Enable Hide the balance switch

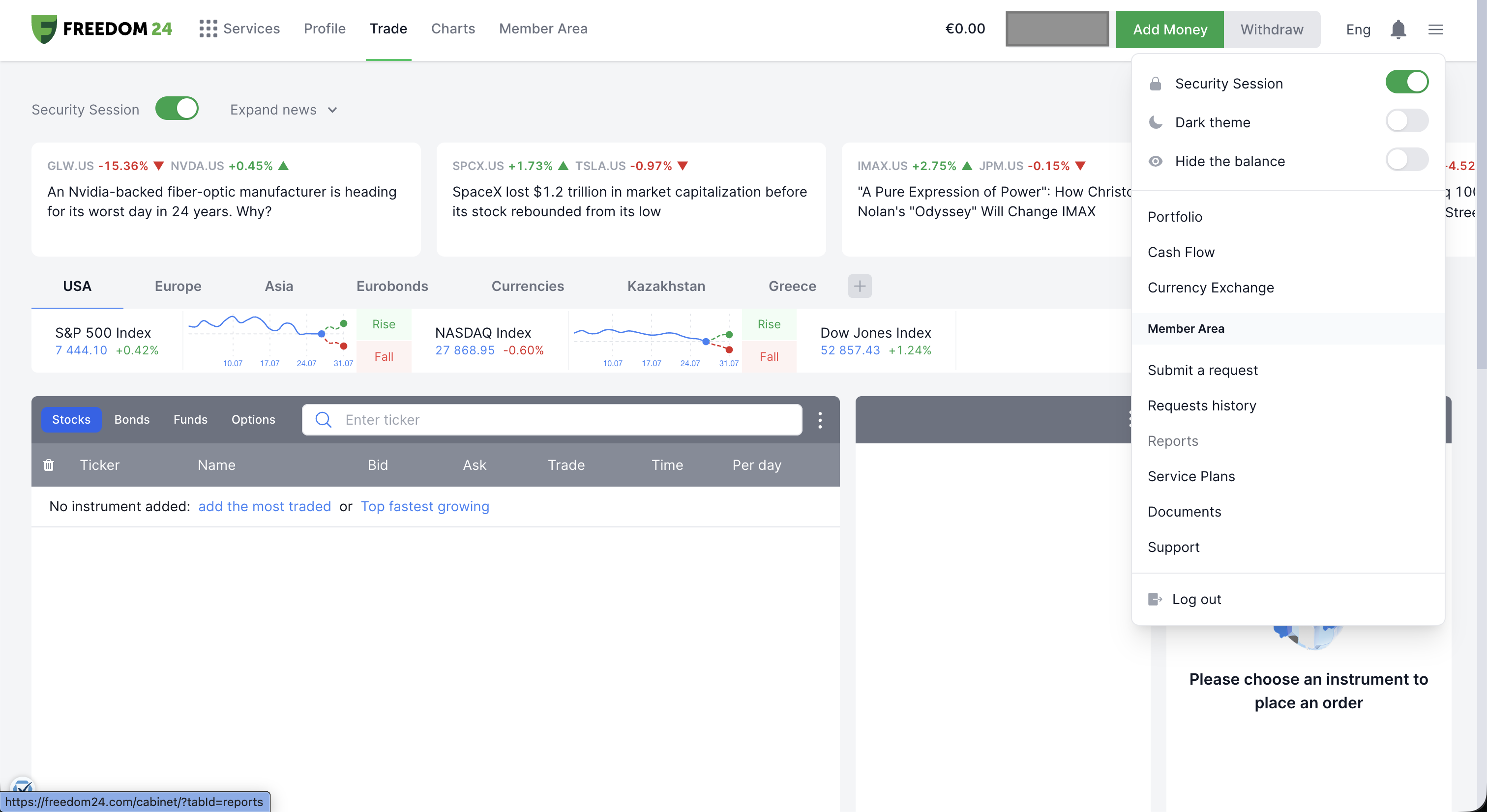[x=1406, y=160]
